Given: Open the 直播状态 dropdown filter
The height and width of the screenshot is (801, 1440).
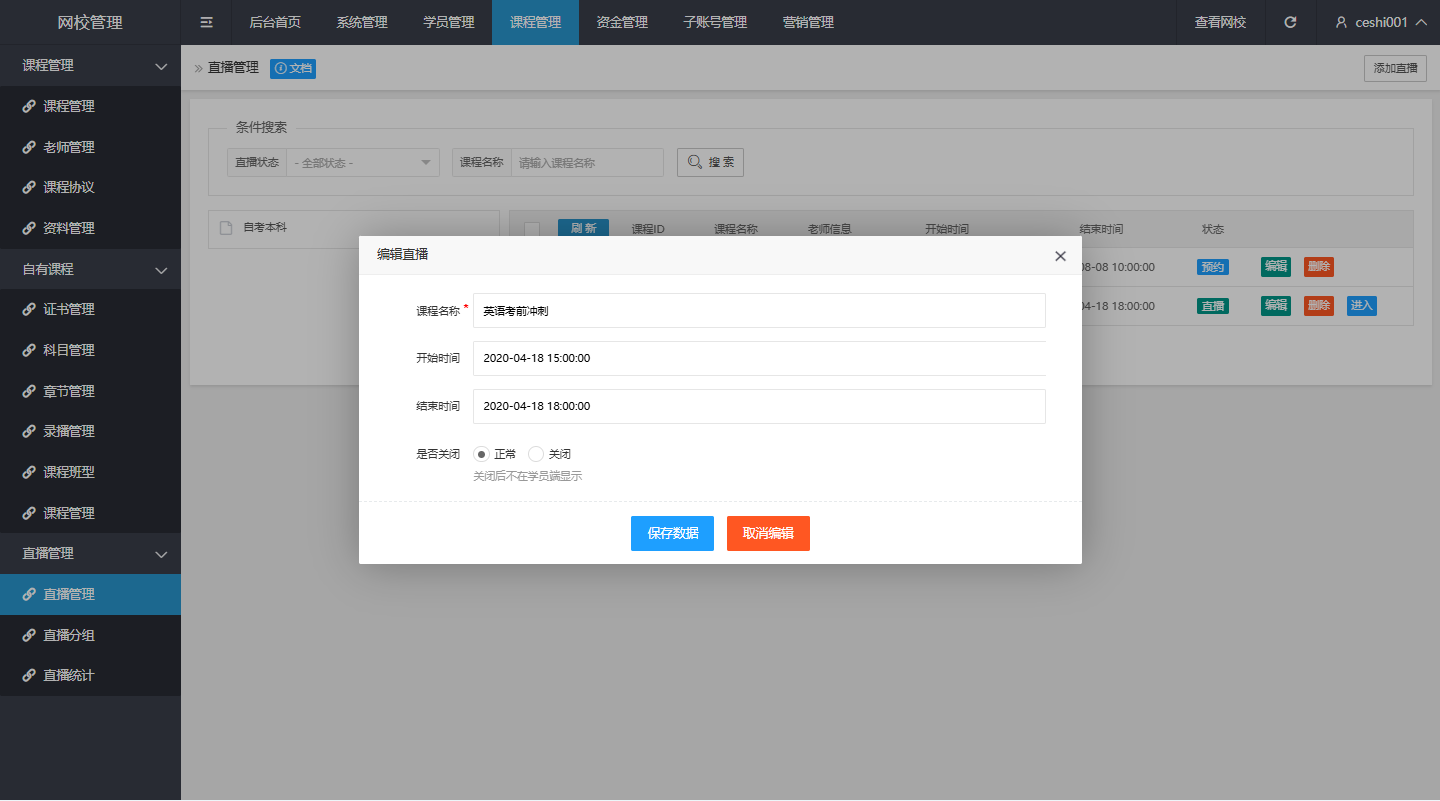Looking at the screenshot, I should click(x=362, y=163).
